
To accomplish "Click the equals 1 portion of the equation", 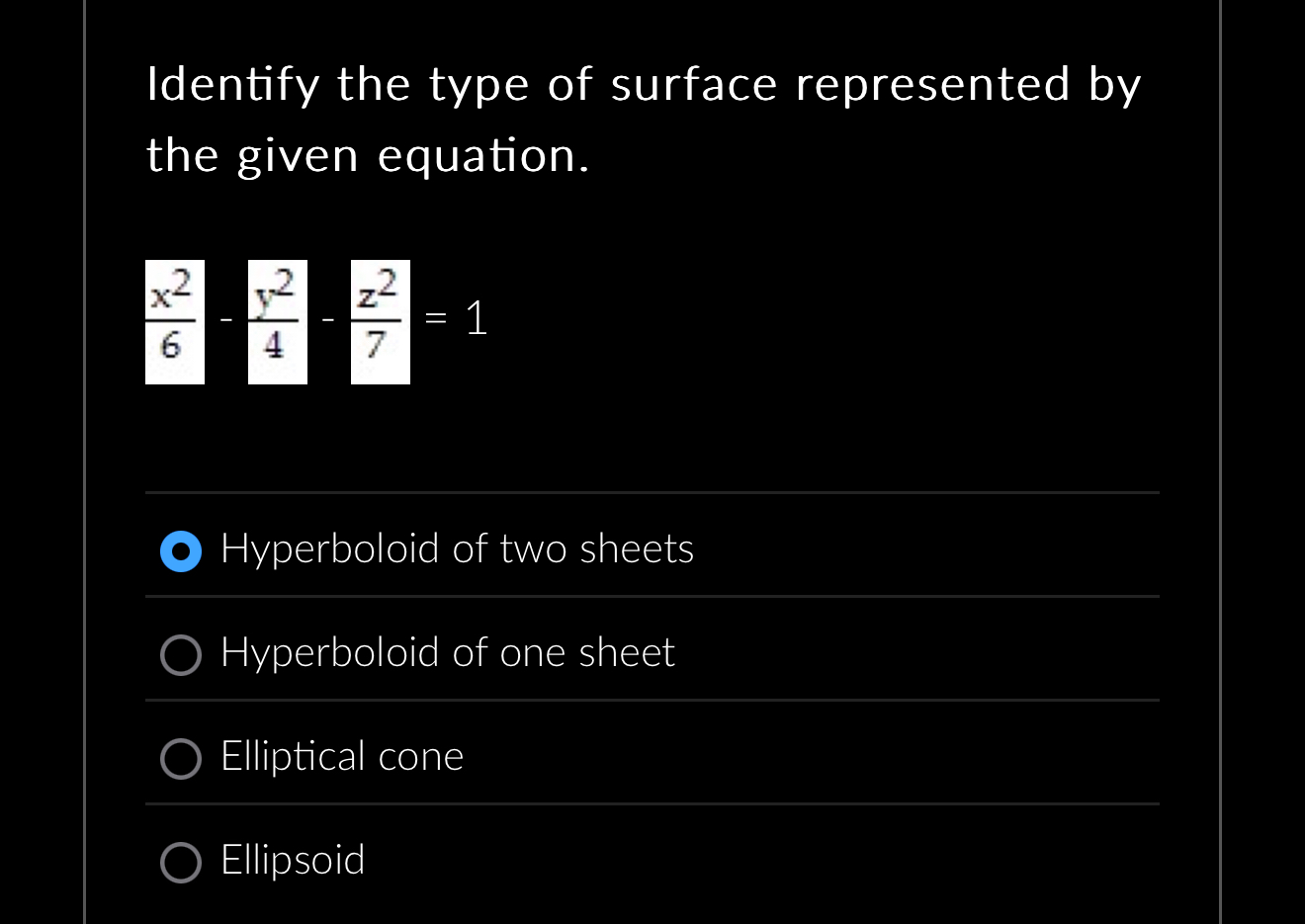I will coord(455,318).
